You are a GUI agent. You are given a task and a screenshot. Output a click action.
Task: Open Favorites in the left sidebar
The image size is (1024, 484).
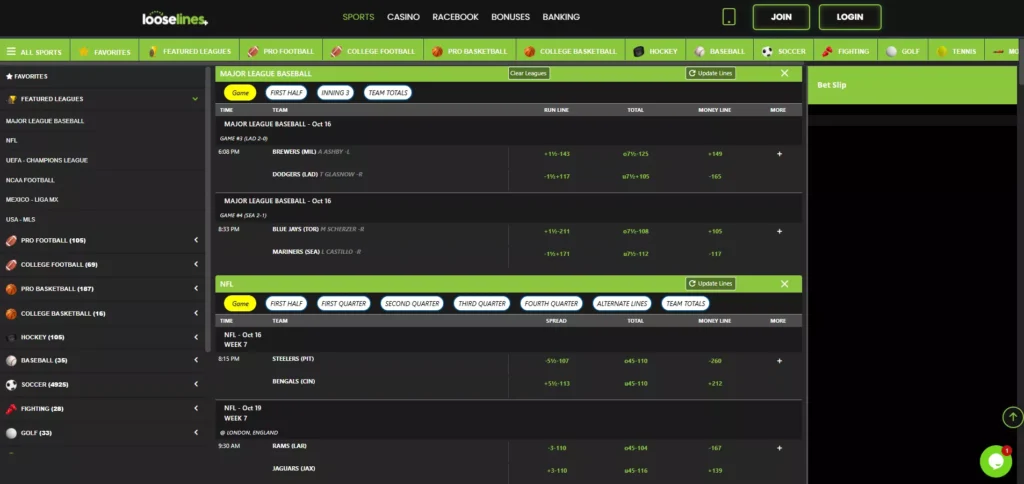point(27,76)
